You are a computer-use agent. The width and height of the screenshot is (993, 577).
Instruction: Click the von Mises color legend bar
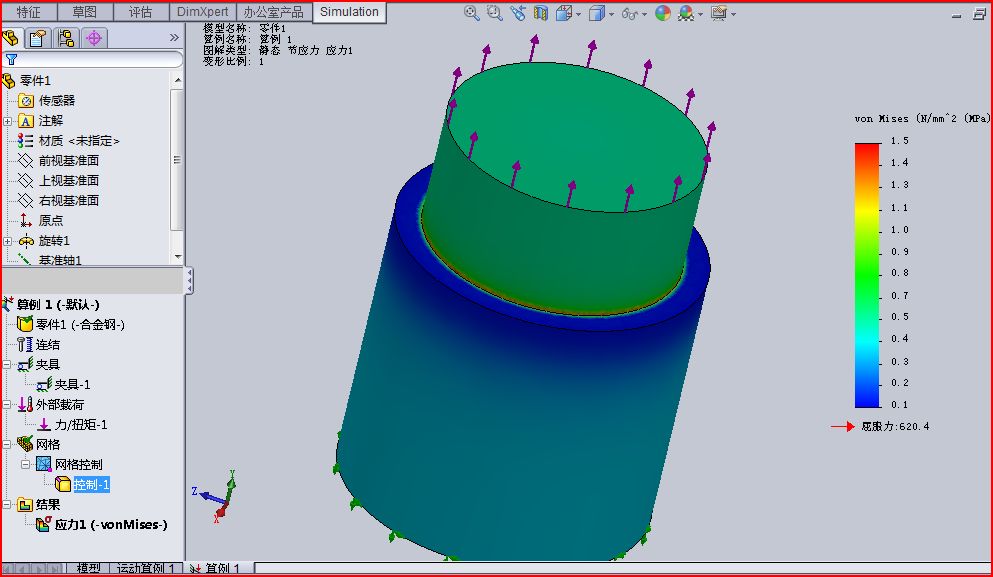coord(867,275)
